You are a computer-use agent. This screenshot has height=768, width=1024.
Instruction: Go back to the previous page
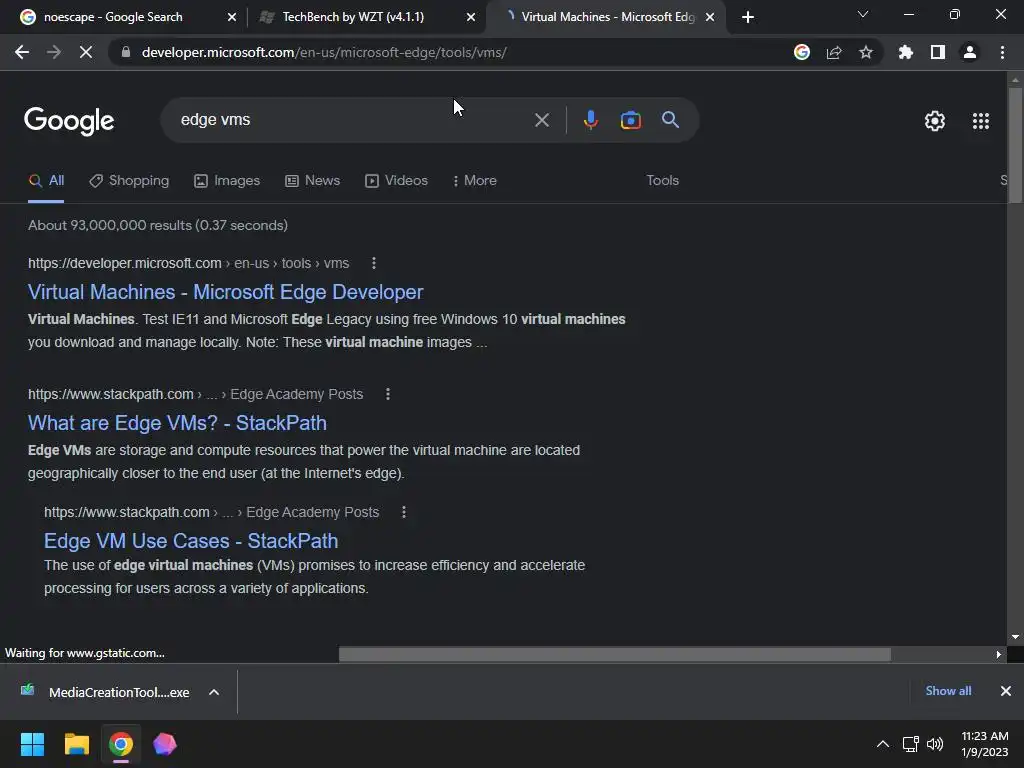tap(22, 52)
